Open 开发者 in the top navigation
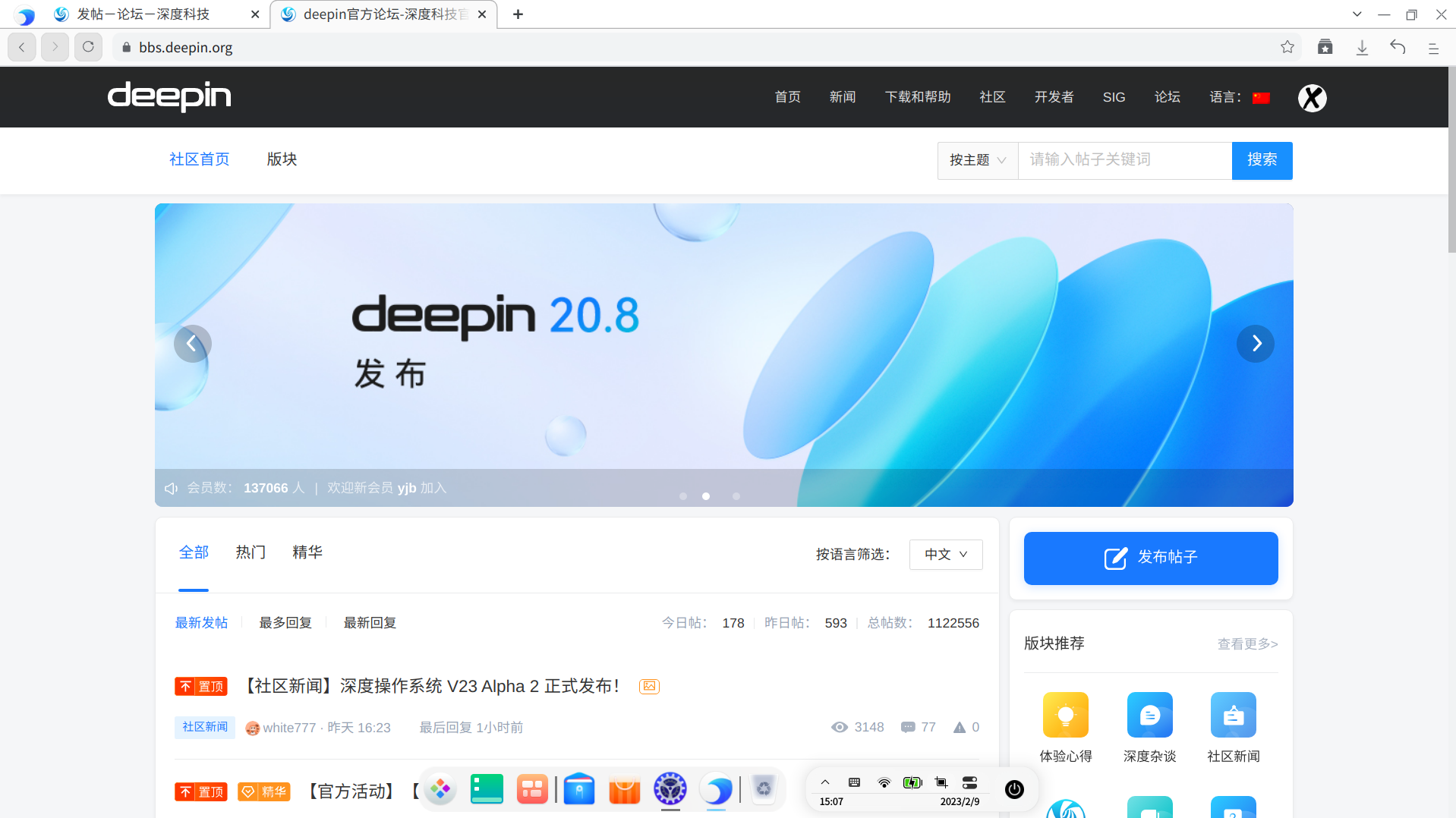The image size is (1456, 818). (x=1054, y=97)
